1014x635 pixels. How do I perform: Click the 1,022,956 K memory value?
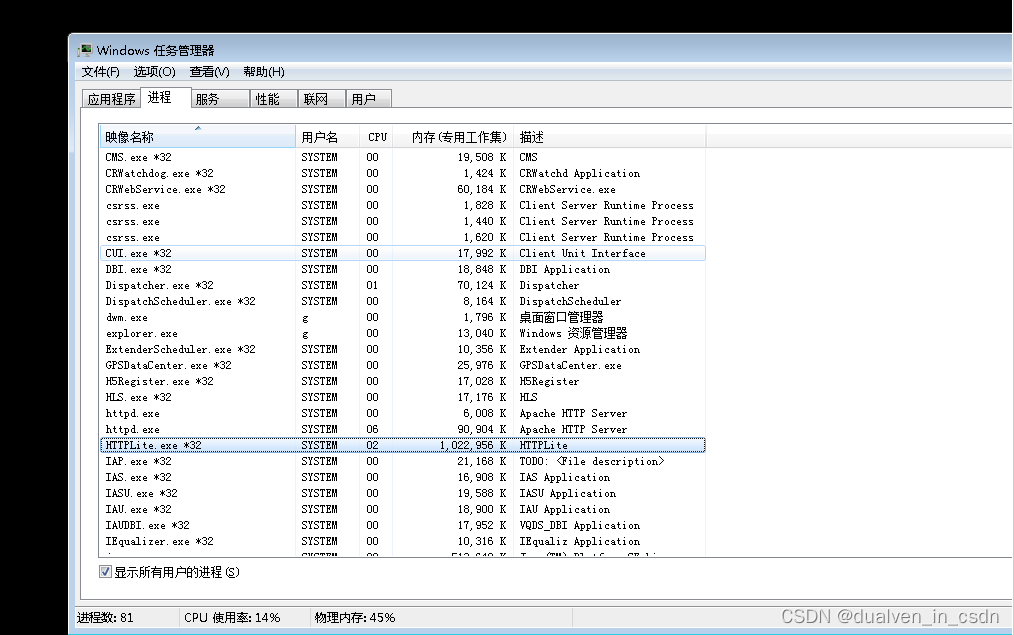pyautogui.click(x=473, y=446)
